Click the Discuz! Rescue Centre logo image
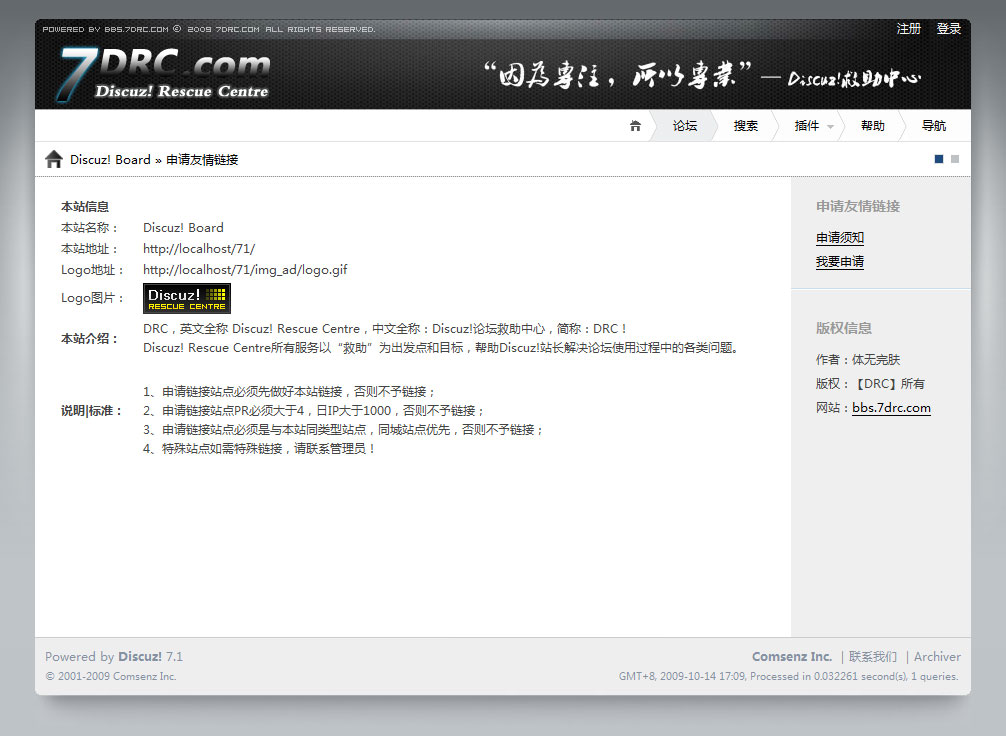The image size is (1006, 736). 187,298
